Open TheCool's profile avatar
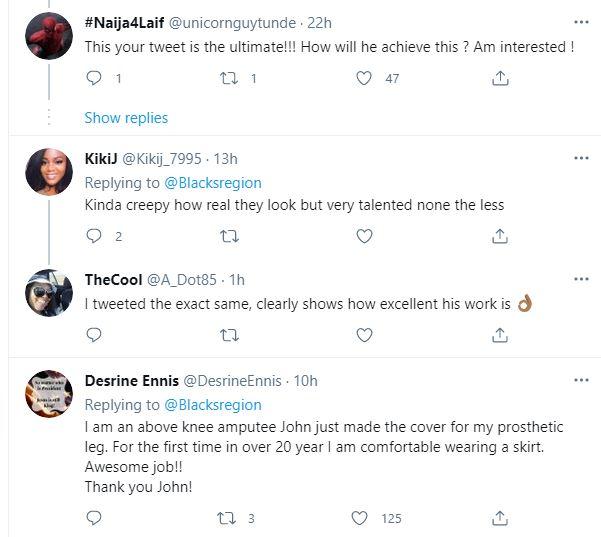The width and height of the screenshot is (601, 537). click(x=48, y=292)
